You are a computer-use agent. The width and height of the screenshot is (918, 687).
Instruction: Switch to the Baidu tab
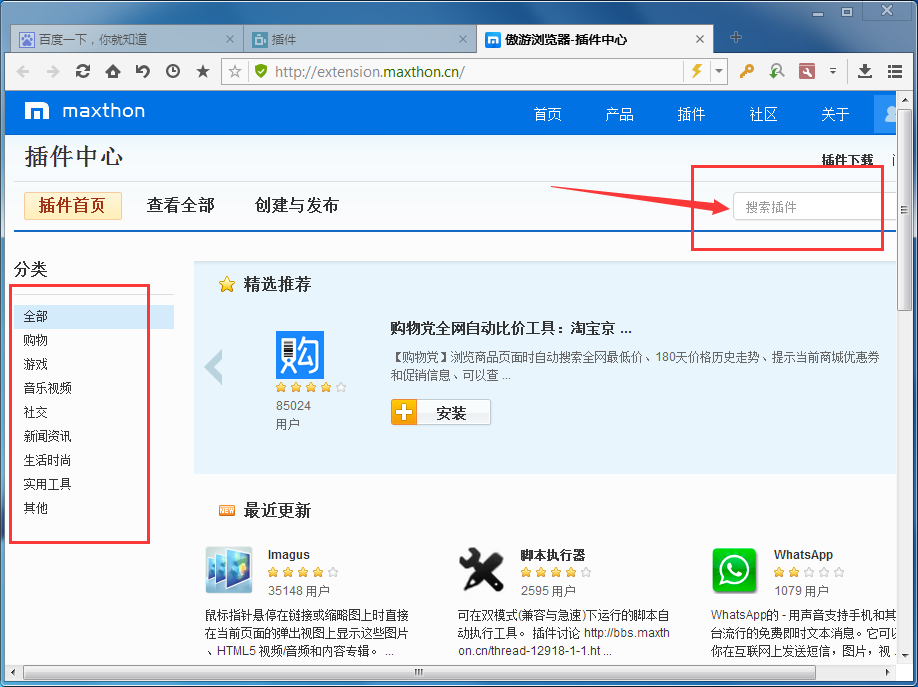tap(126, 39)
